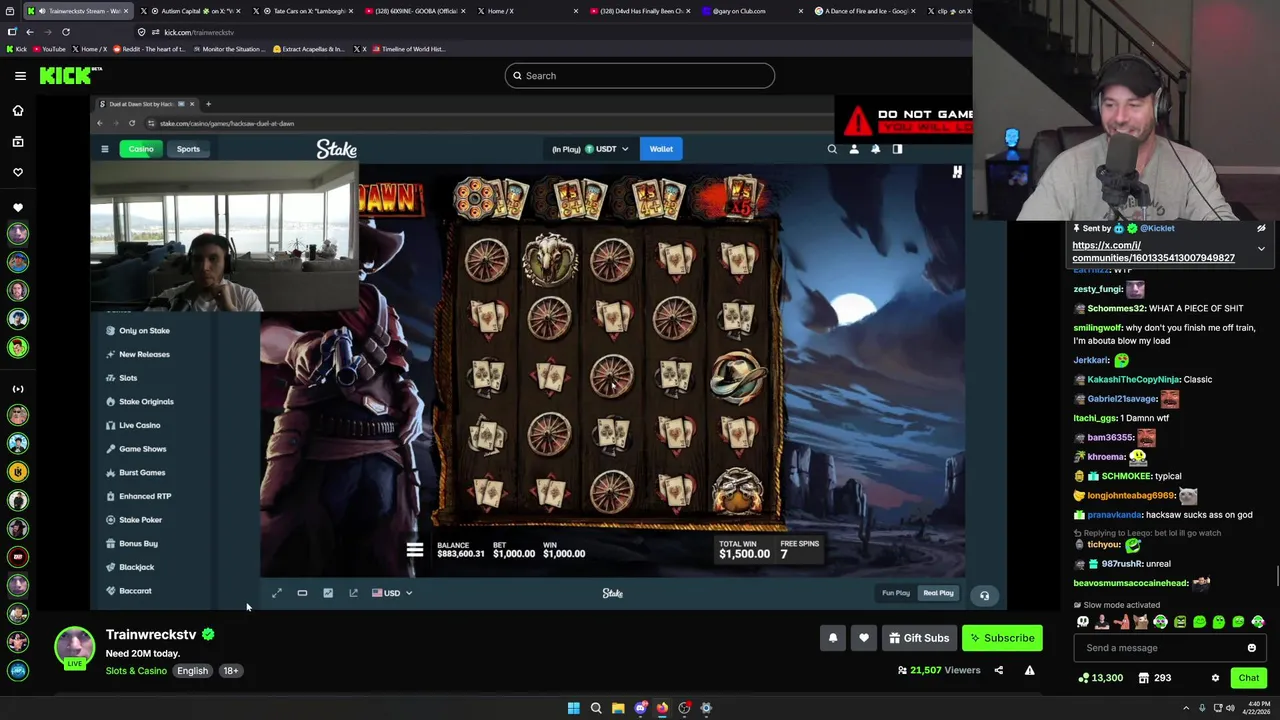Screen dimensions: 1280x720
Task: Go to Kick Home in sidebar
Action: [x=18, y=111]
